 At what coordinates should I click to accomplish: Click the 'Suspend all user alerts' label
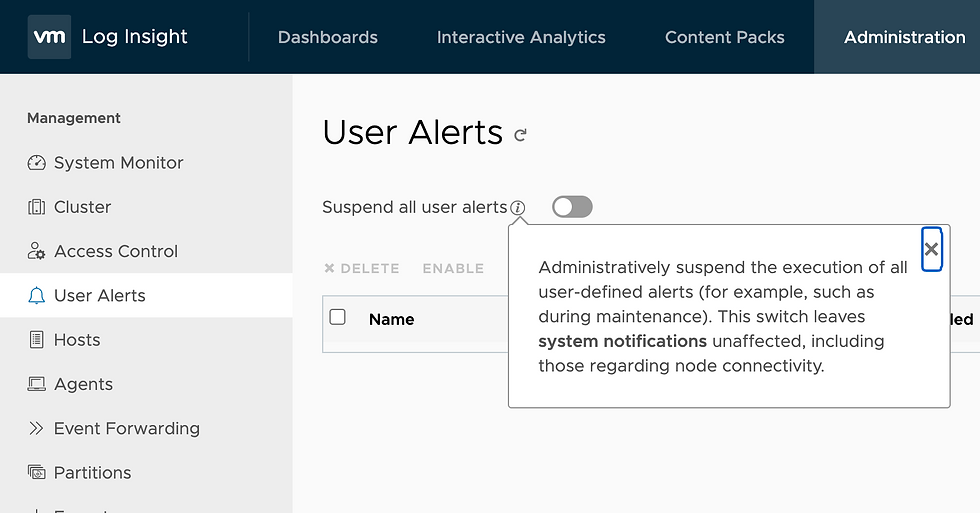(414, 207)
